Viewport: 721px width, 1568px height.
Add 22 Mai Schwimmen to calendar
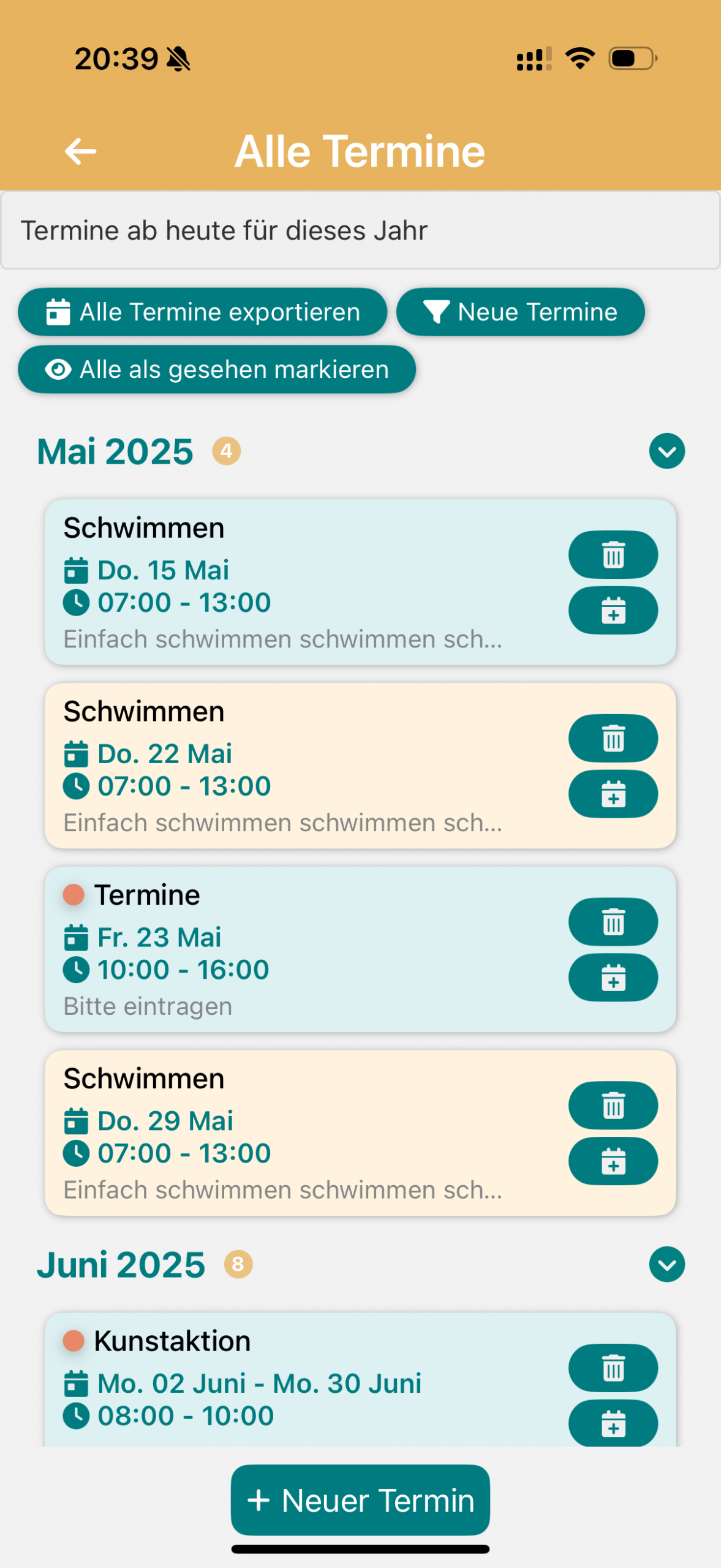(x=613, y=794)
